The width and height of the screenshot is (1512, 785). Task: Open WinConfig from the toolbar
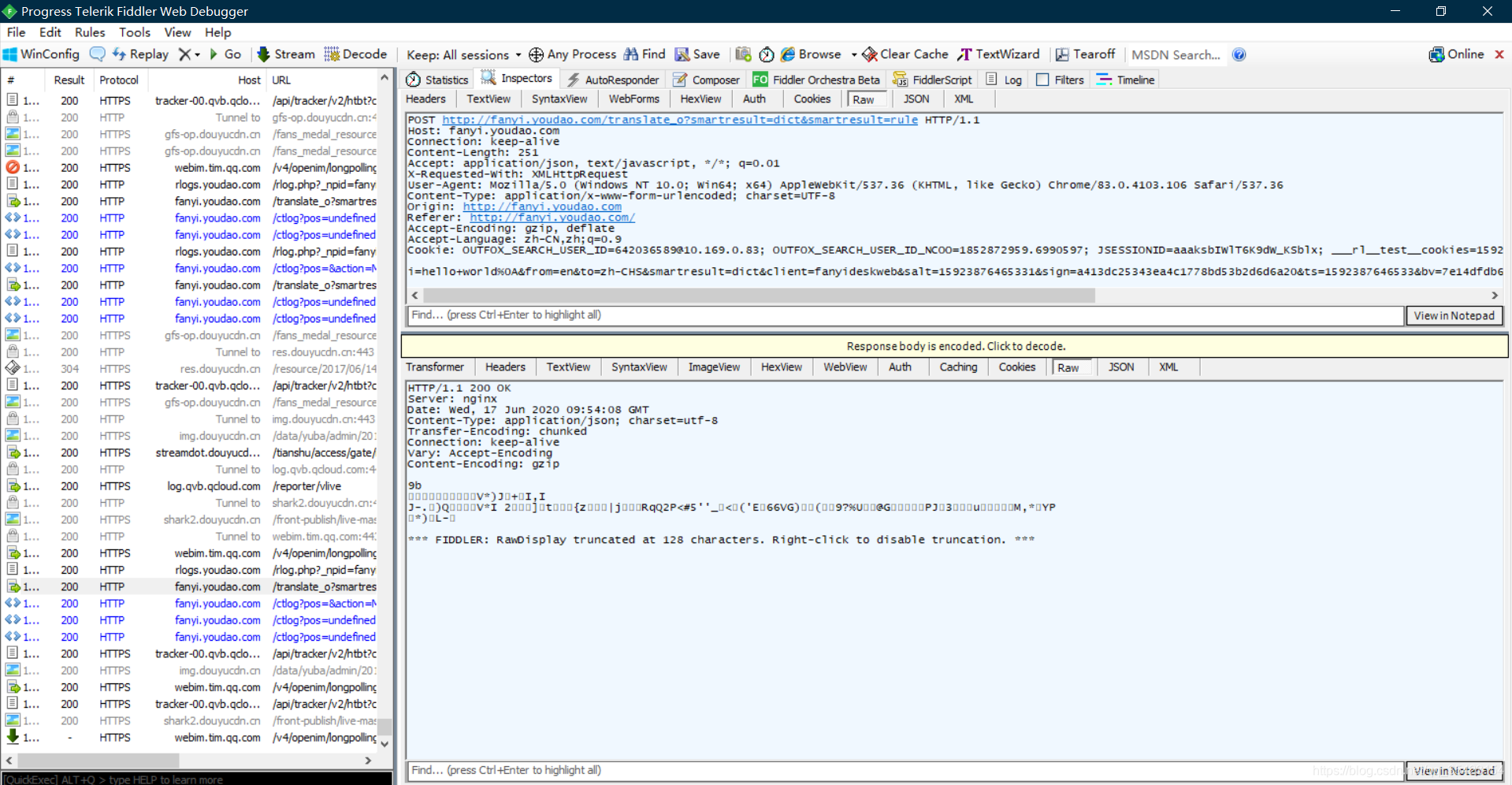pyautogui.click(x=42, y=54)
